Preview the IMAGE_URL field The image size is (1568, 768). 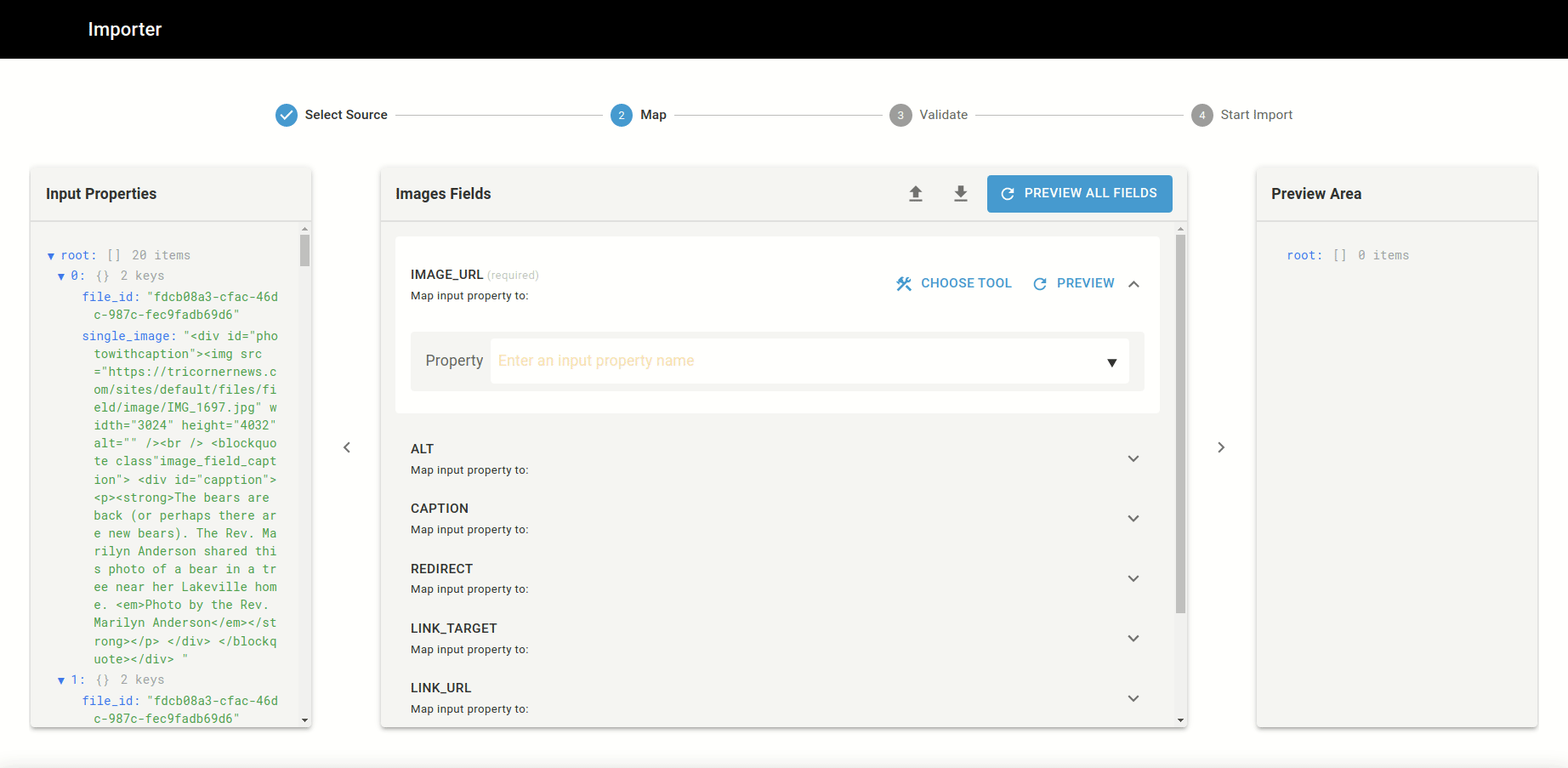tap(1074, 283)
